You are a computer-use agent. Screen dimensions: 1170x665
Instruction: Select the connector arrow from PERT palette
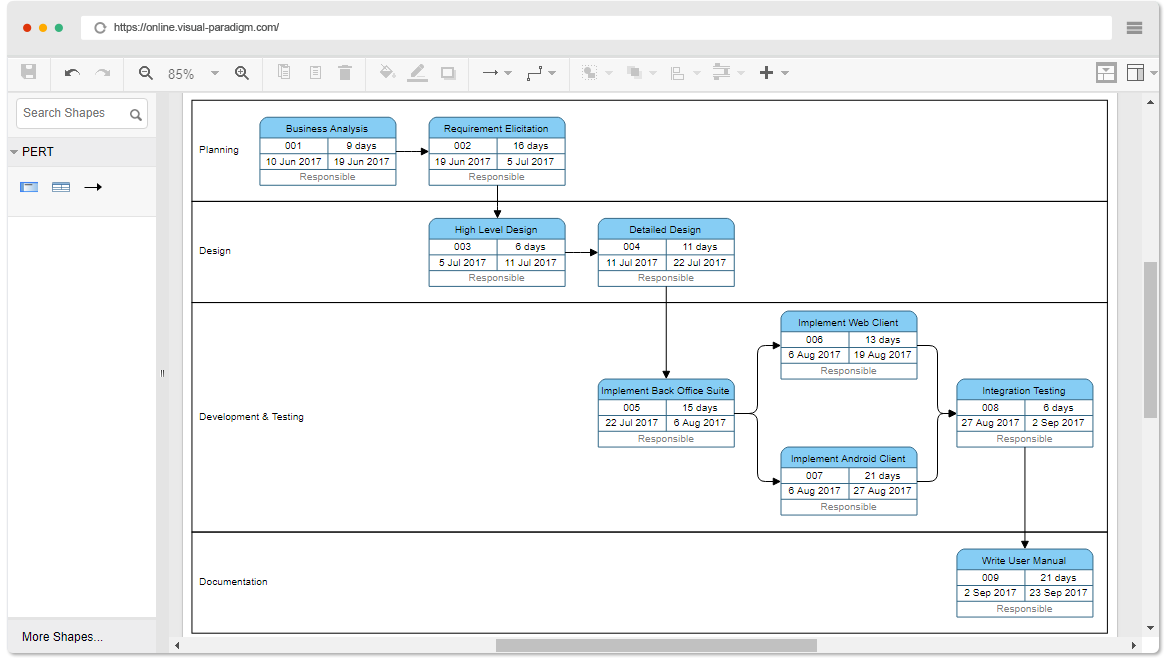point(92,187)
